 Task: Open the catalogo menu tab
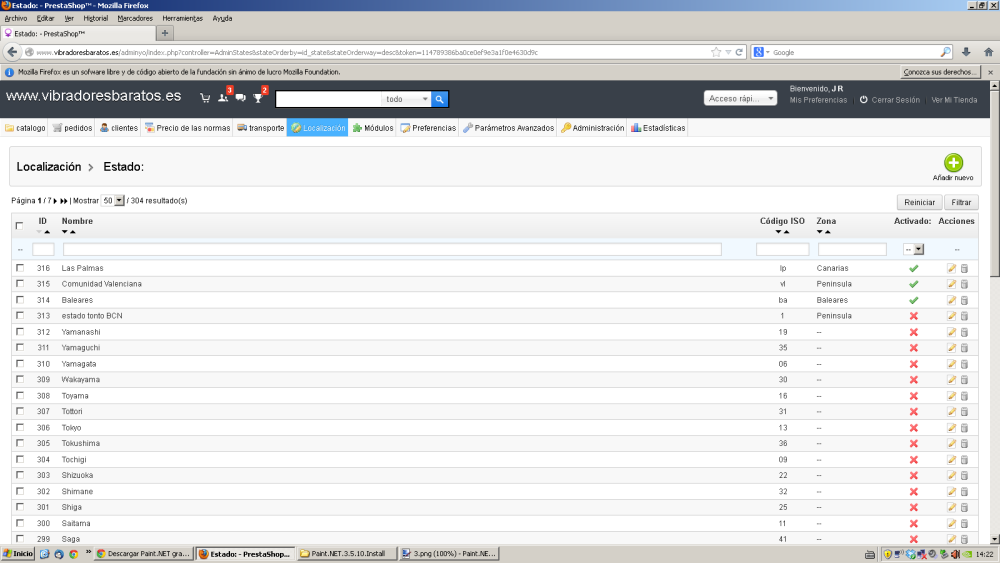[26, 128]
